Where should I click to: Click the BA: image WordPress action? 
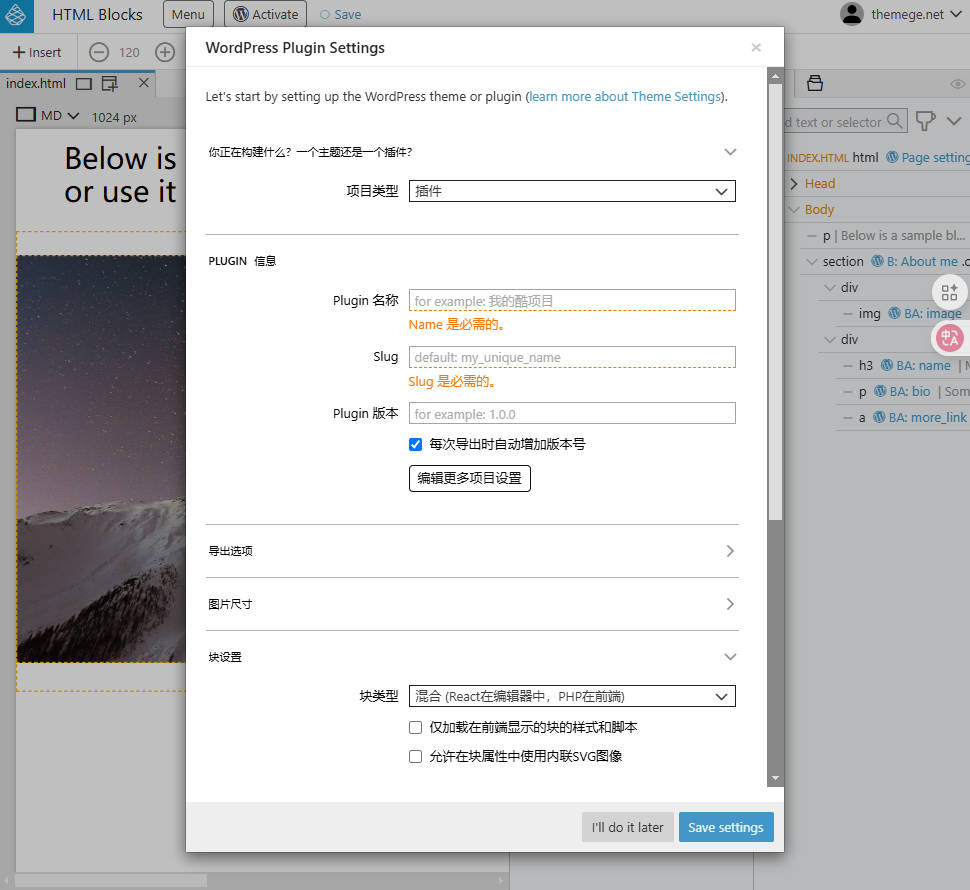point(925,314)
